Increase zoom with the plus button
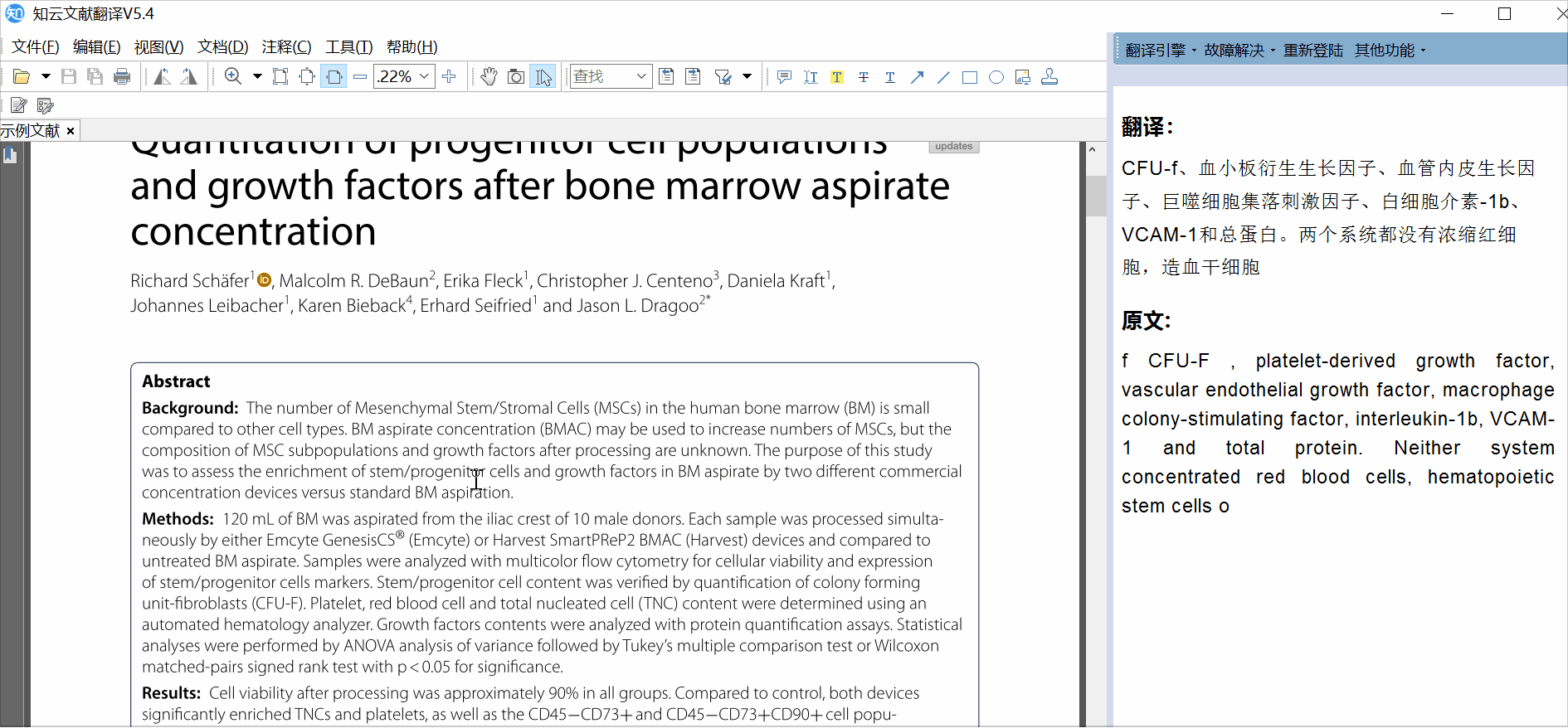 (449, 77)
